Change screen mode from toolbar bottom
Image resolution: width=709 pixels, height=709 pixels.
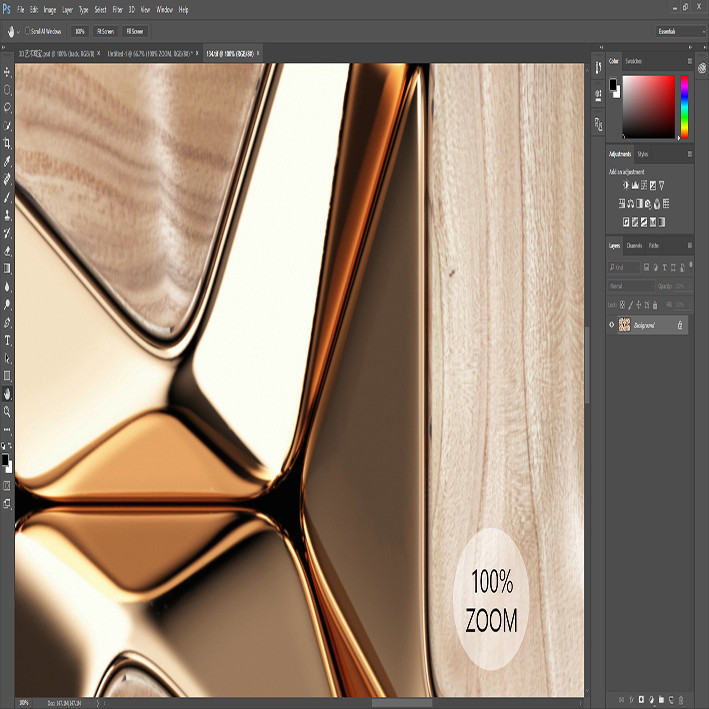(x=7, y=503)
